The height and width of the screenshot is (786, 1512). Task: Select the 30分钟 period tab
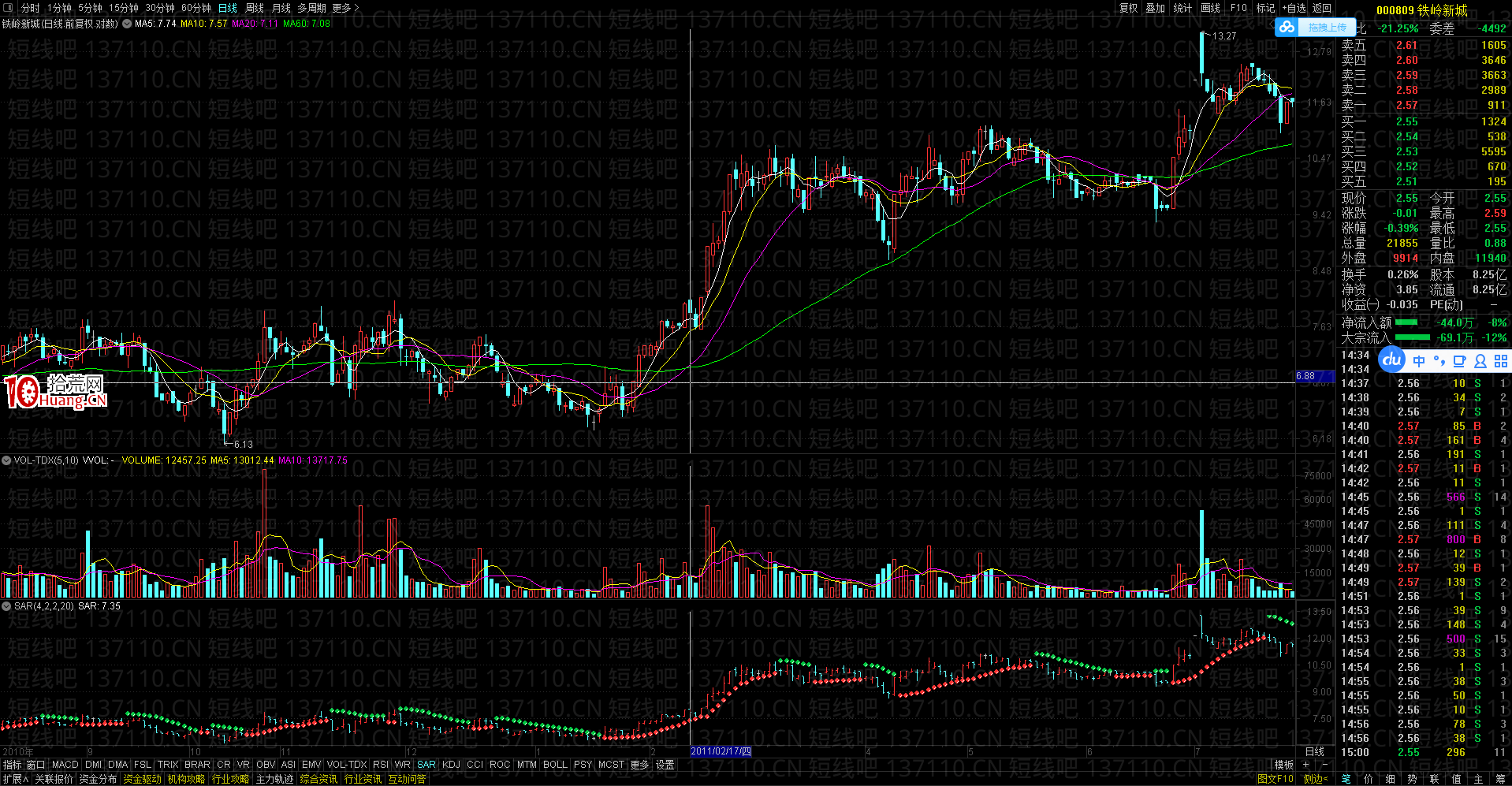coord(160,8)
